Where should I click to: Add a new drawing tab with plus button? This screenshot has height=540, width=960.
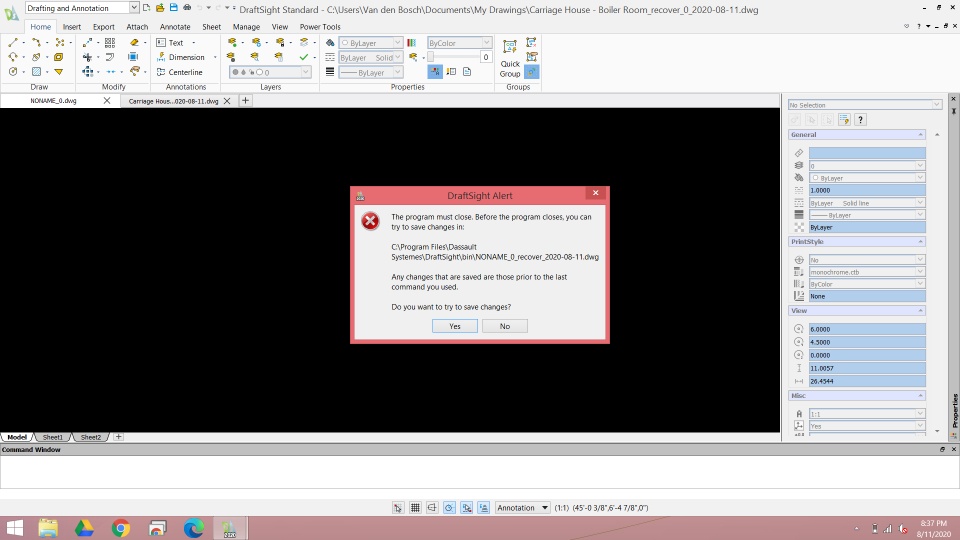click(x=245, y=100)
